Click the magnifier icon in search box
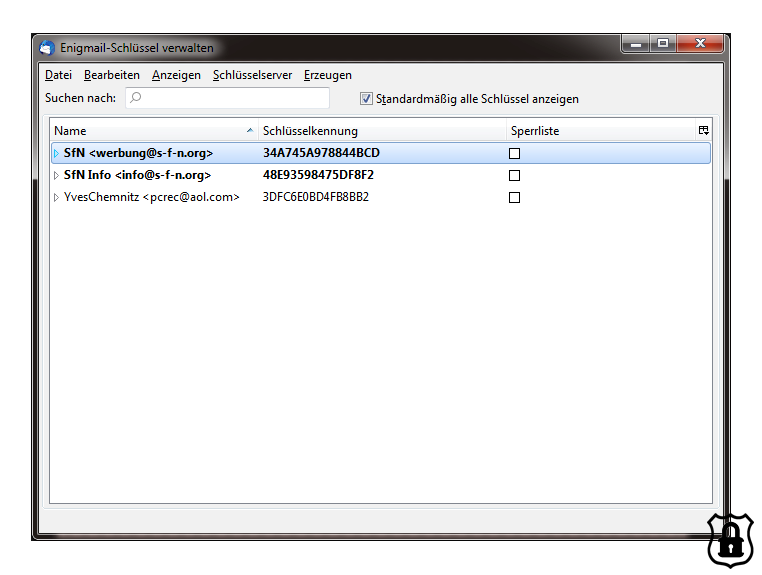 pos(136,97)
